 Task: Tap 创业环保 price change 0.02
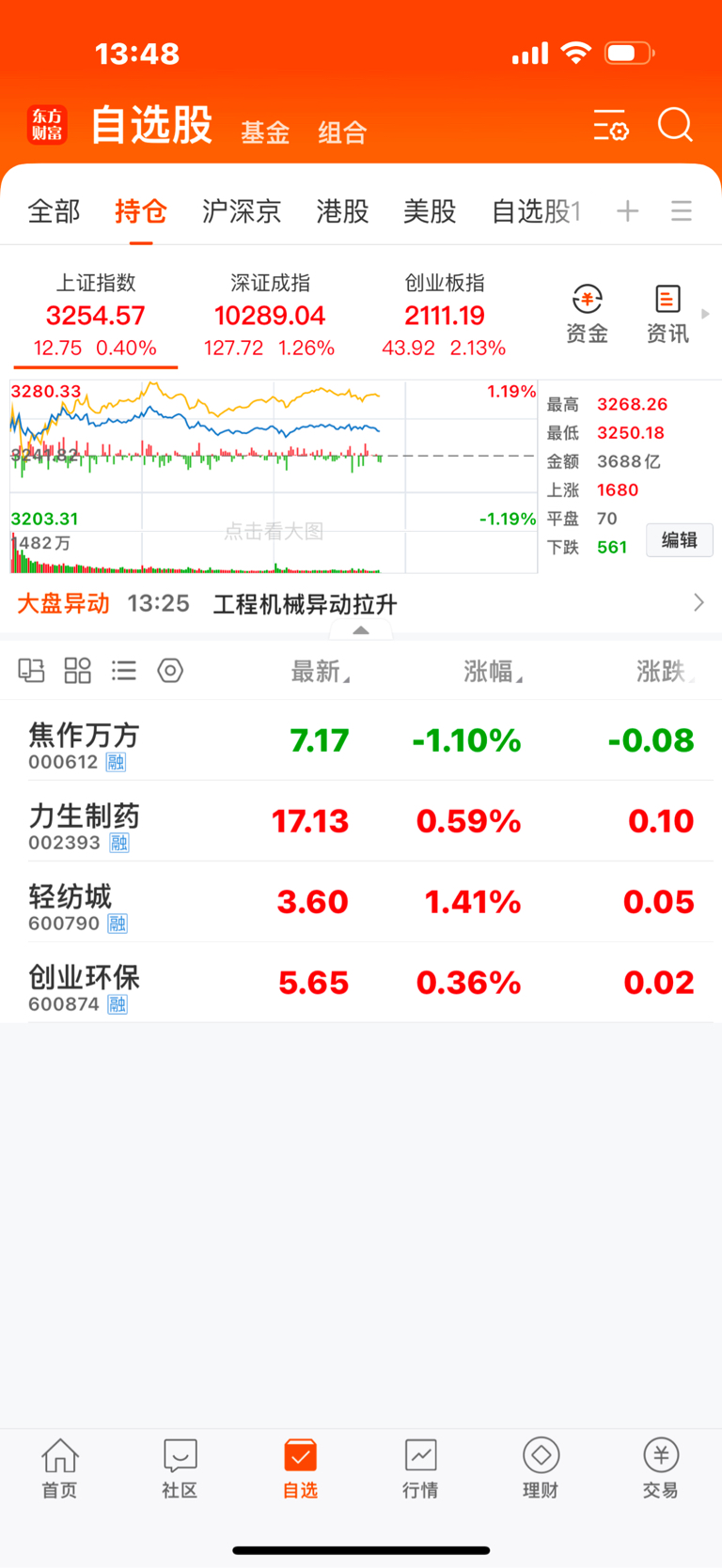(659, 983)
